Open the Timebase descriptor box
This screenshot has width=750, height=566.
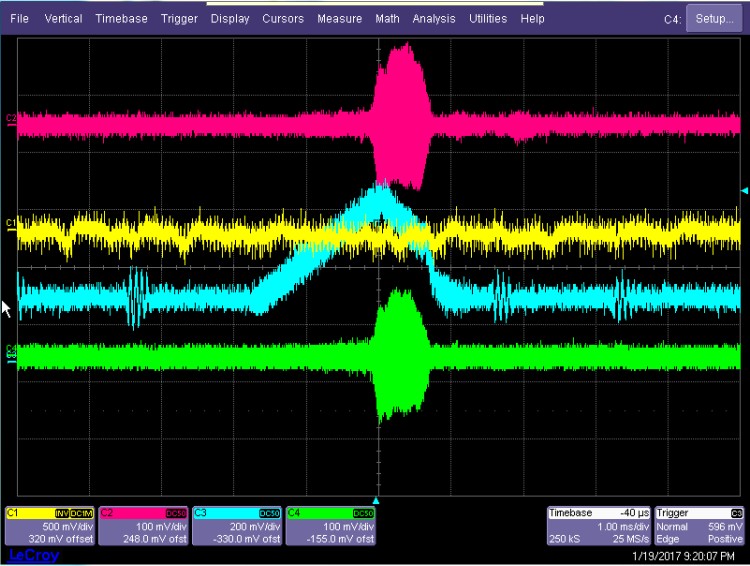(x=598, y=526)
